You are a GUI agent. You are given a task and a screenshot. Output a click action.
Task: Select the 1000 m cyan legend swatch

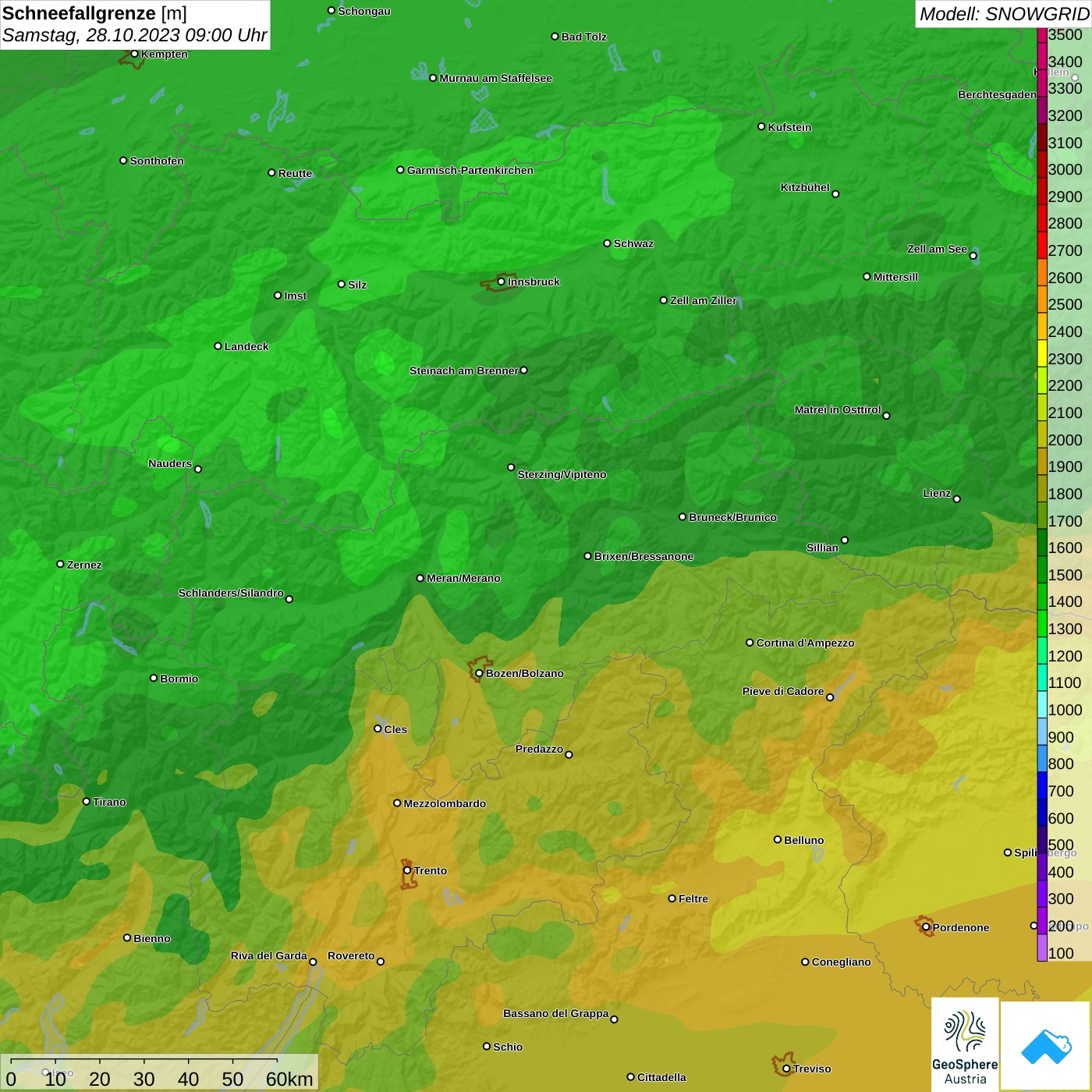tap(1042, 704)
